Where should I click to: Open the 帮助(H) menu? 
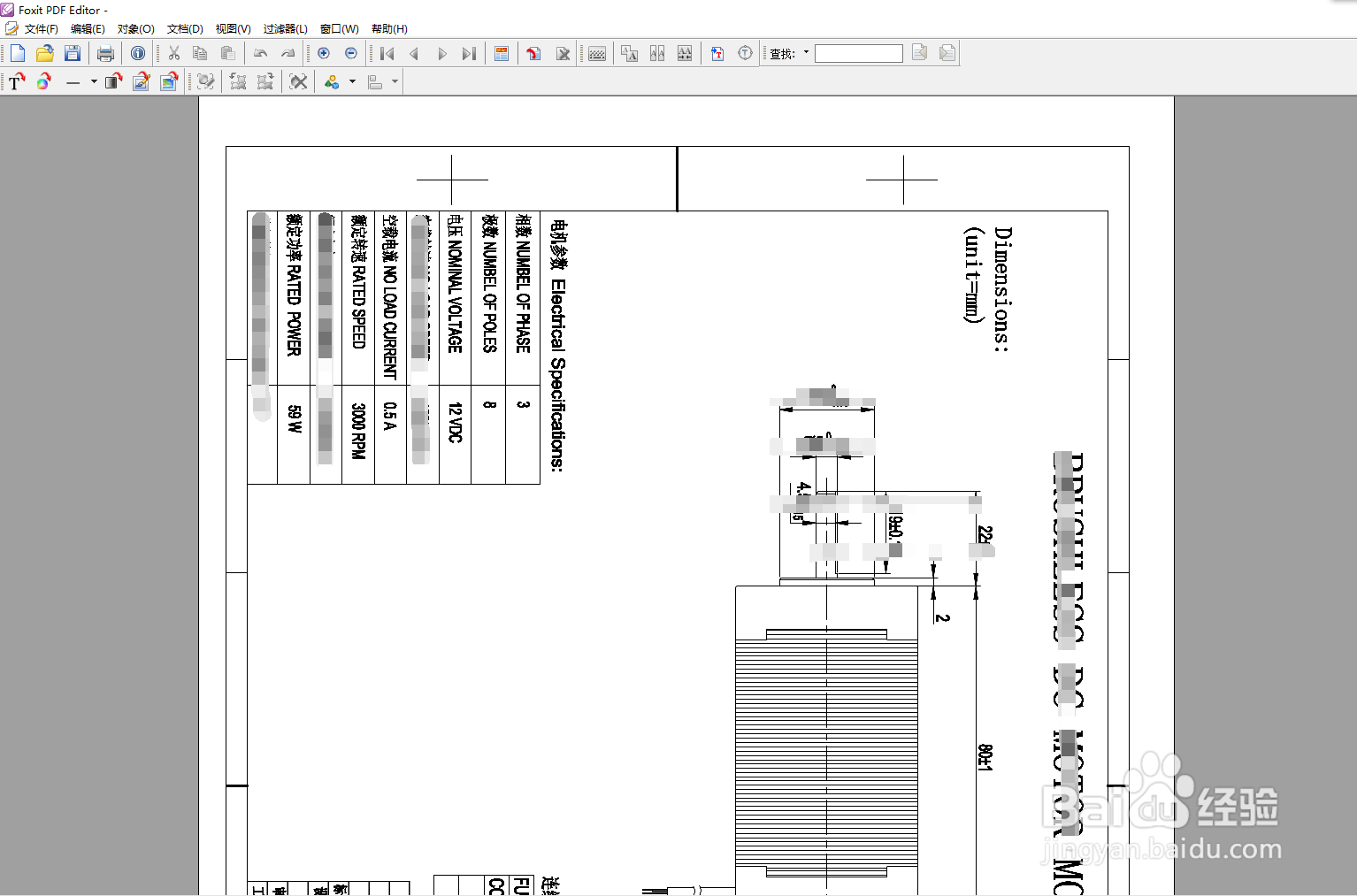(x=389, y=29)
